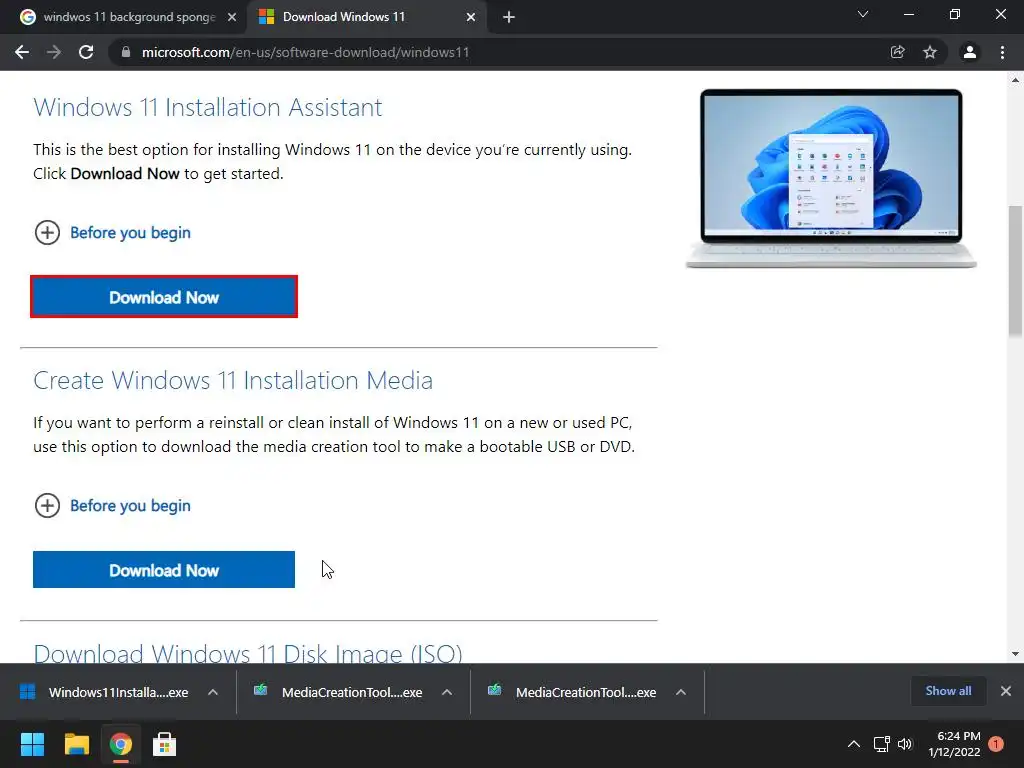The image size is (1024, 768).
Task: Click the Windows 11 Installation Assistant heading
Action: [208, 107]
